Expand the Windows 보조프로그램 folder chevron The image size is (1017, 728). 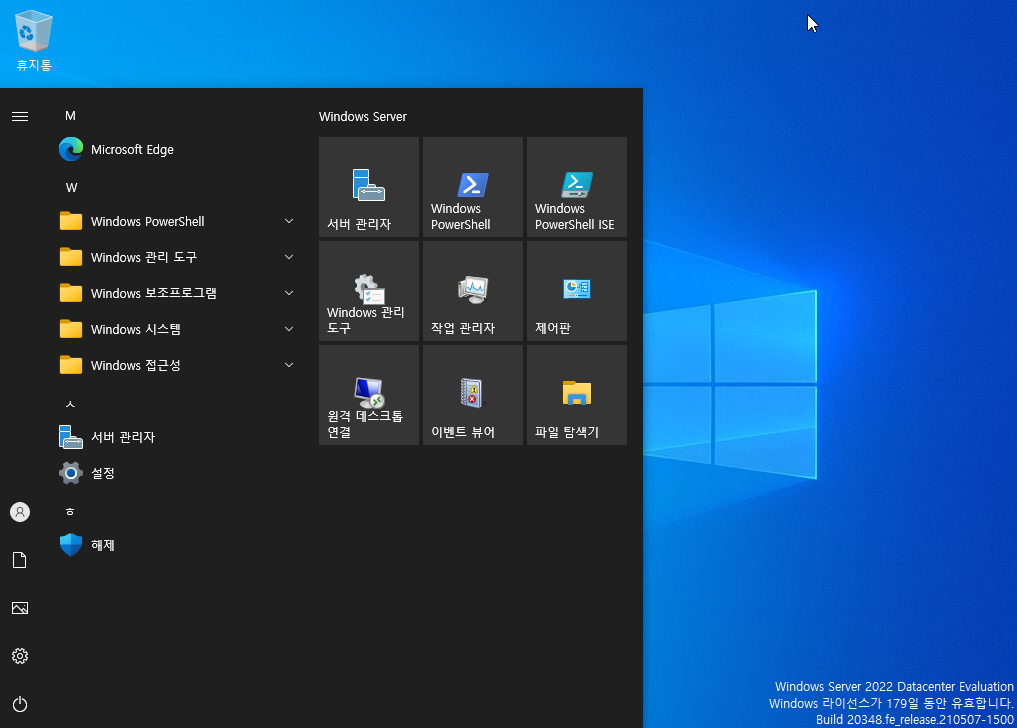tap(289, 293)
